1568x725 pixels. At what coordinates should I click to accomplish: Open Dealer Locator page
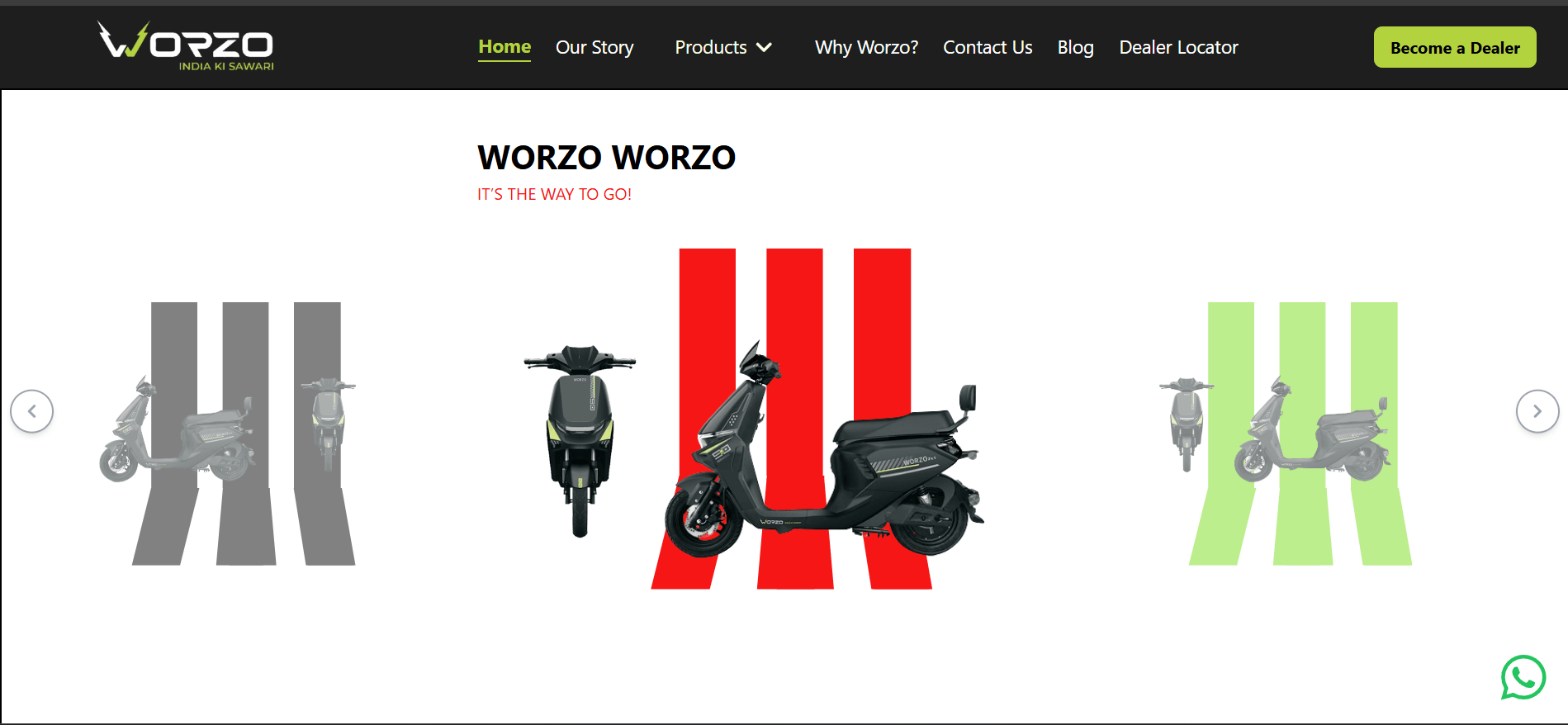coord(1178,48)
